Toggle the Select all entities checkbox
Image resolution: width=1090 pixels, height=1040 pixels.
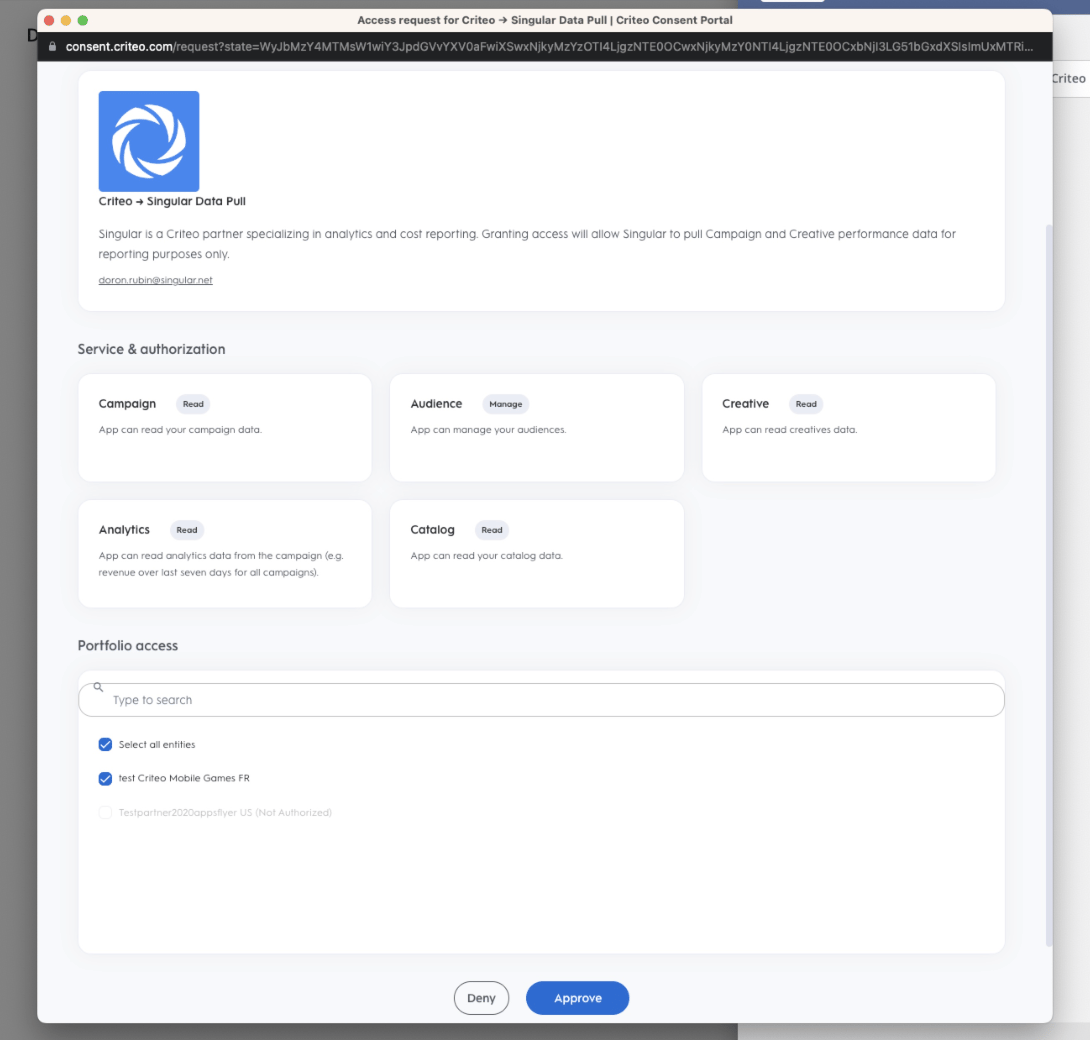(x=105, y=745)
